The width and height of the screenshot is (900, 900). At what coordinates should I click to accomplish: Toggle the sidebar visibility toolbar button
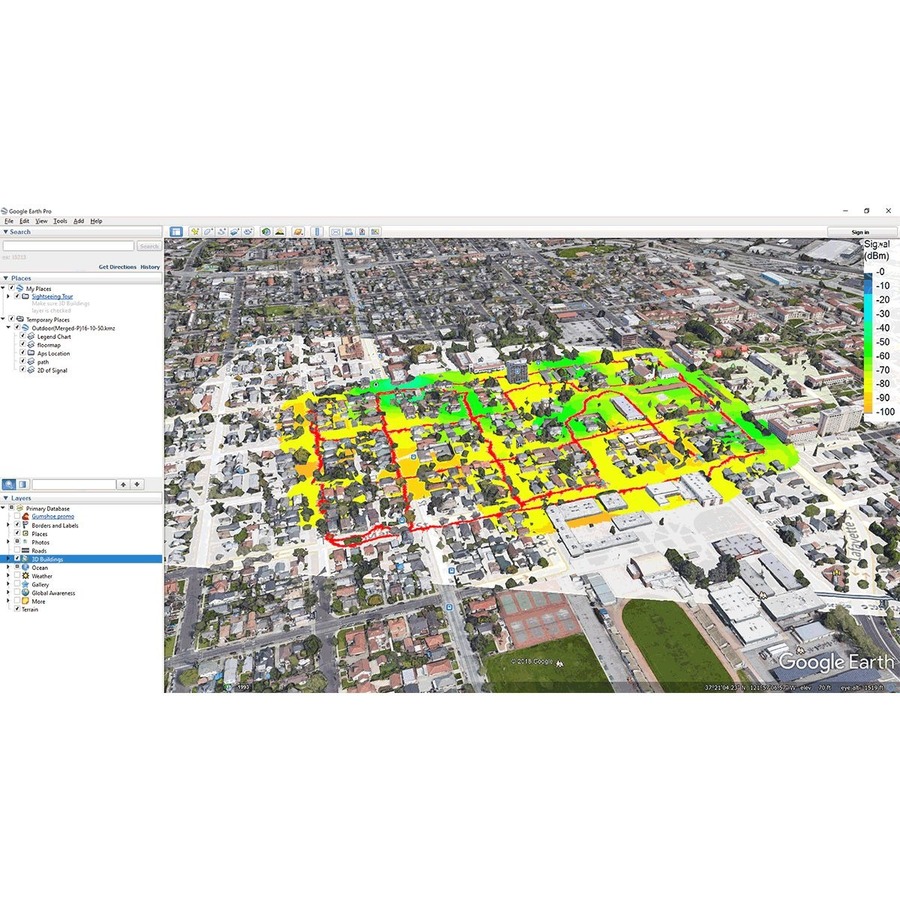tap(176, 231)
